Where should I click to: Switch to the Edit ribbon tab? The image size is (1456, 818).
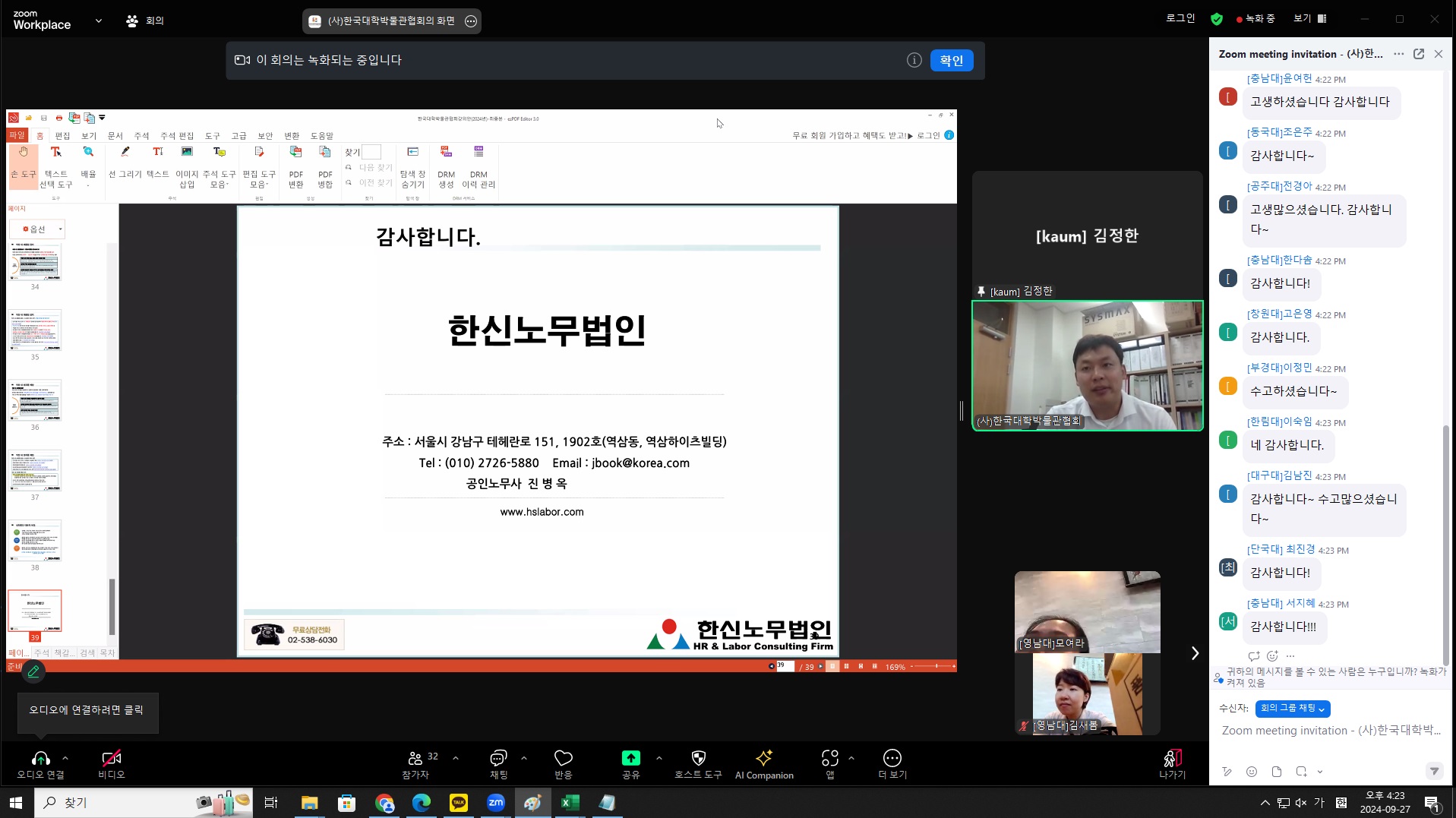click(x=62, y=135)
